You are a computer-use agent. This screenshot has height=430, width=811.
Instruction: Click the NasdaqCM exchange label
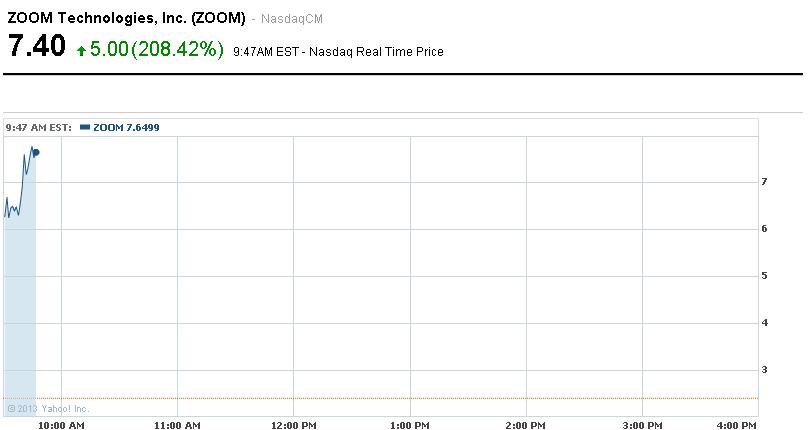291,20
